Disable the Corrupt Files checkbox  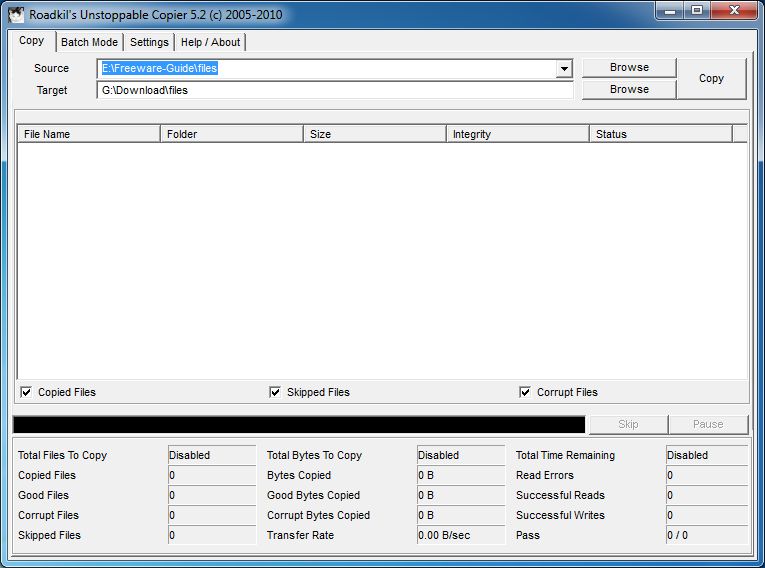(x=525, y=392)
